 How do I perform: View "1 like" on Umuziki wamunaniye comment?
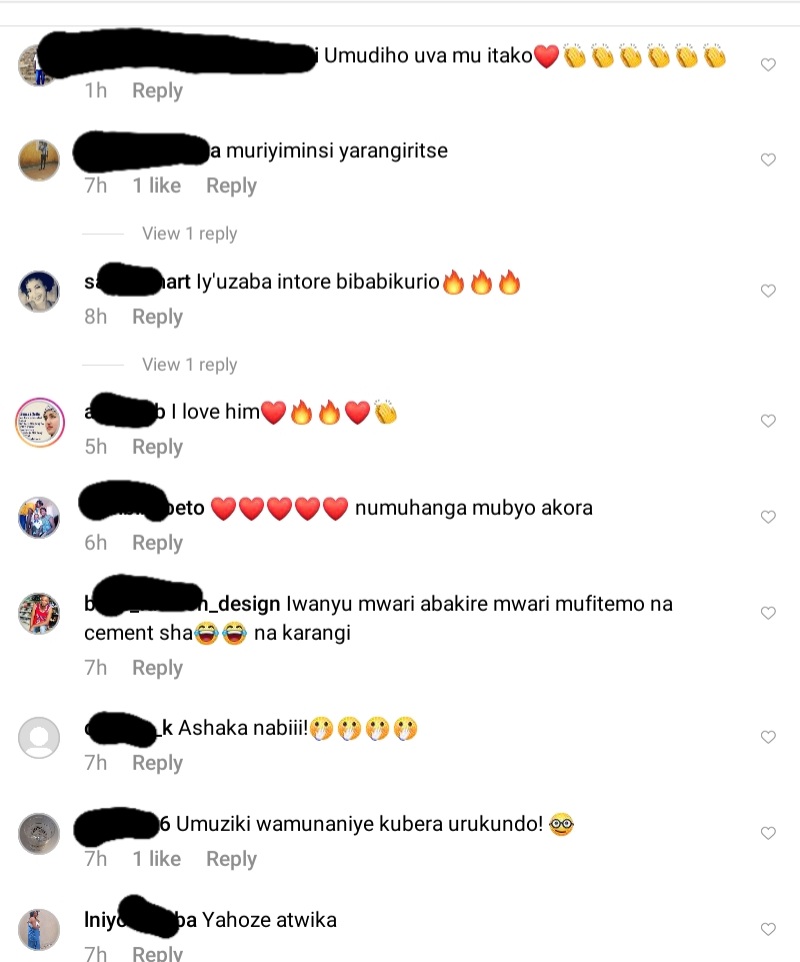coord(156,859)
